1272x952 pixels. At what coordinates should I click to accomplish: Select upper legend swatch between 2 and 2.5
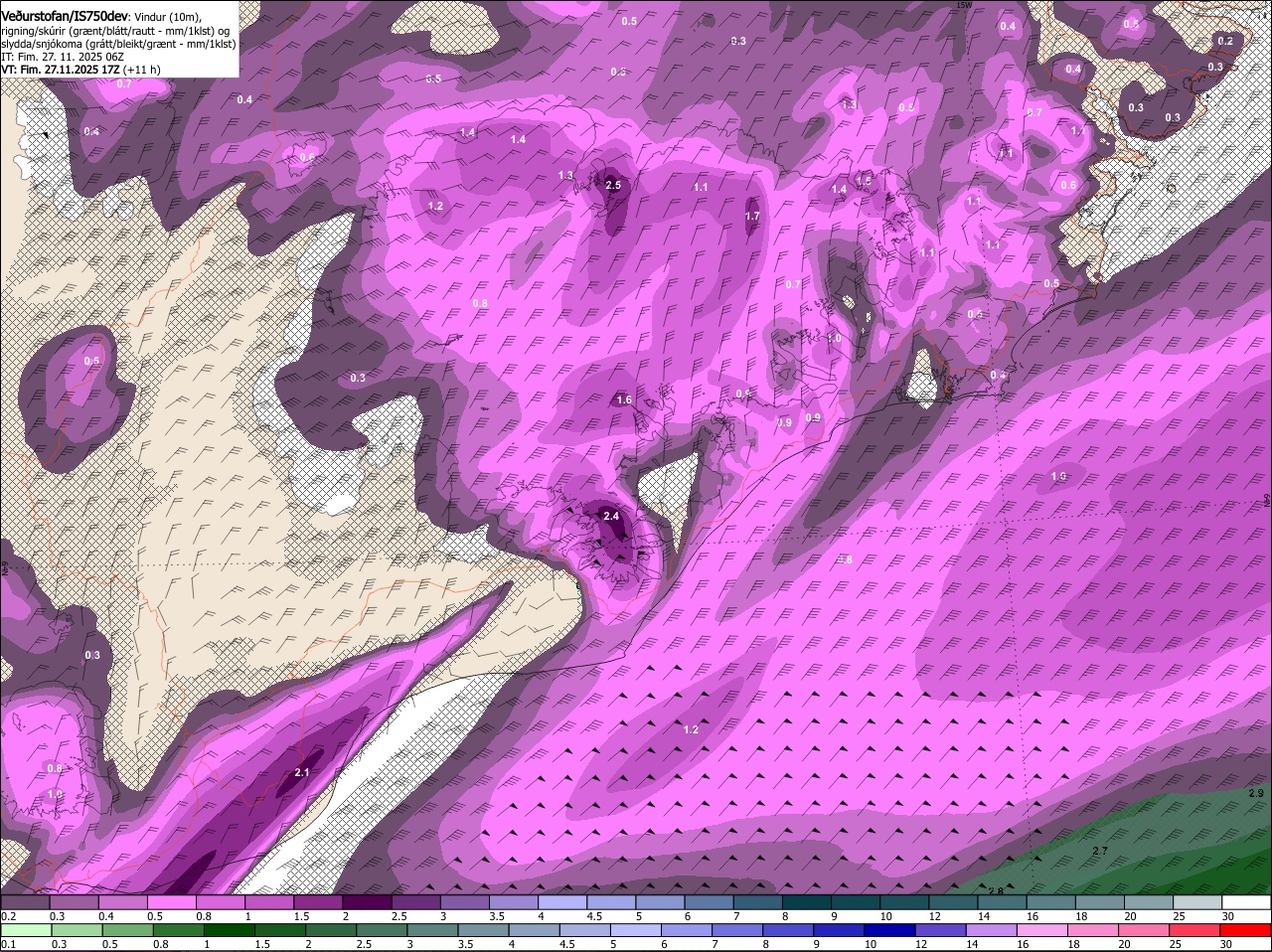pyautogui.click(x=367, y=902)
